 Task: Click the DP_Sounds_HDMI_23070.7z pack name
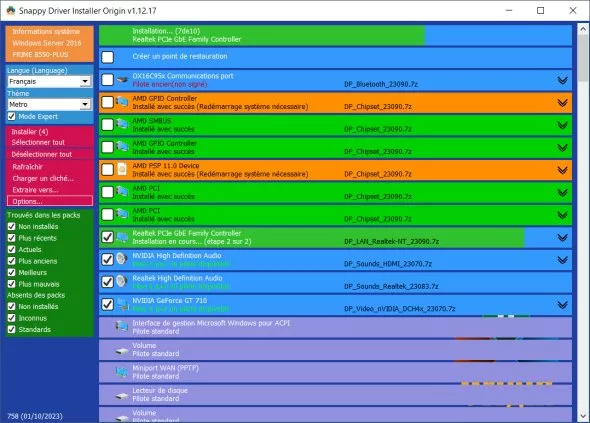(x=388, y=264)
